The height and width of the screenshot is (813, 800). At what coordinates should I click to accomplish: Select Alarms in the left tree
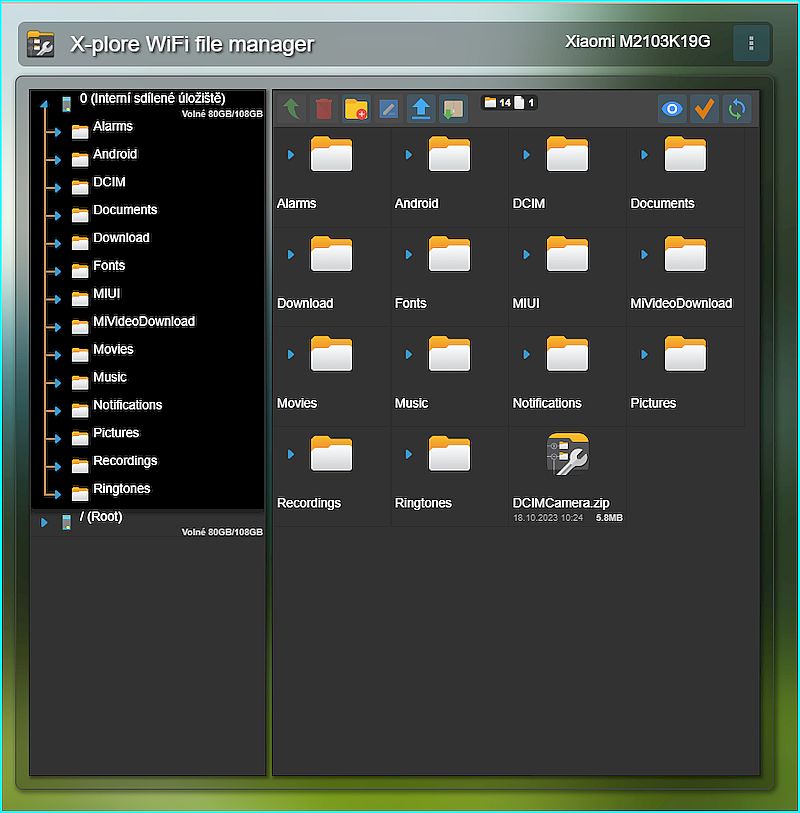click(x=113, y=127)
